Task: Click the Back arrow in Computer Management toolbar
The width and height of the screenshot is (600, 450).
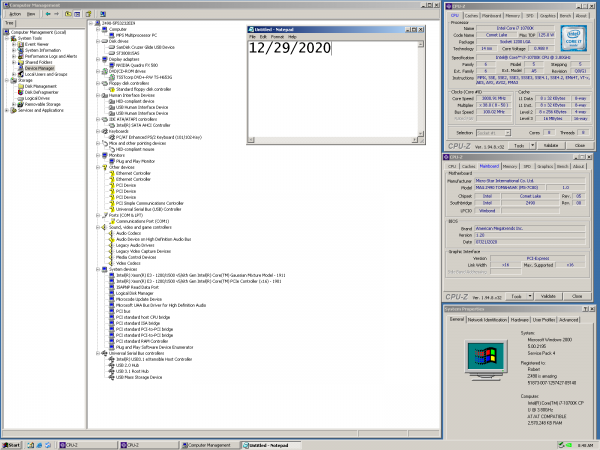Action: tap(47, 15)
